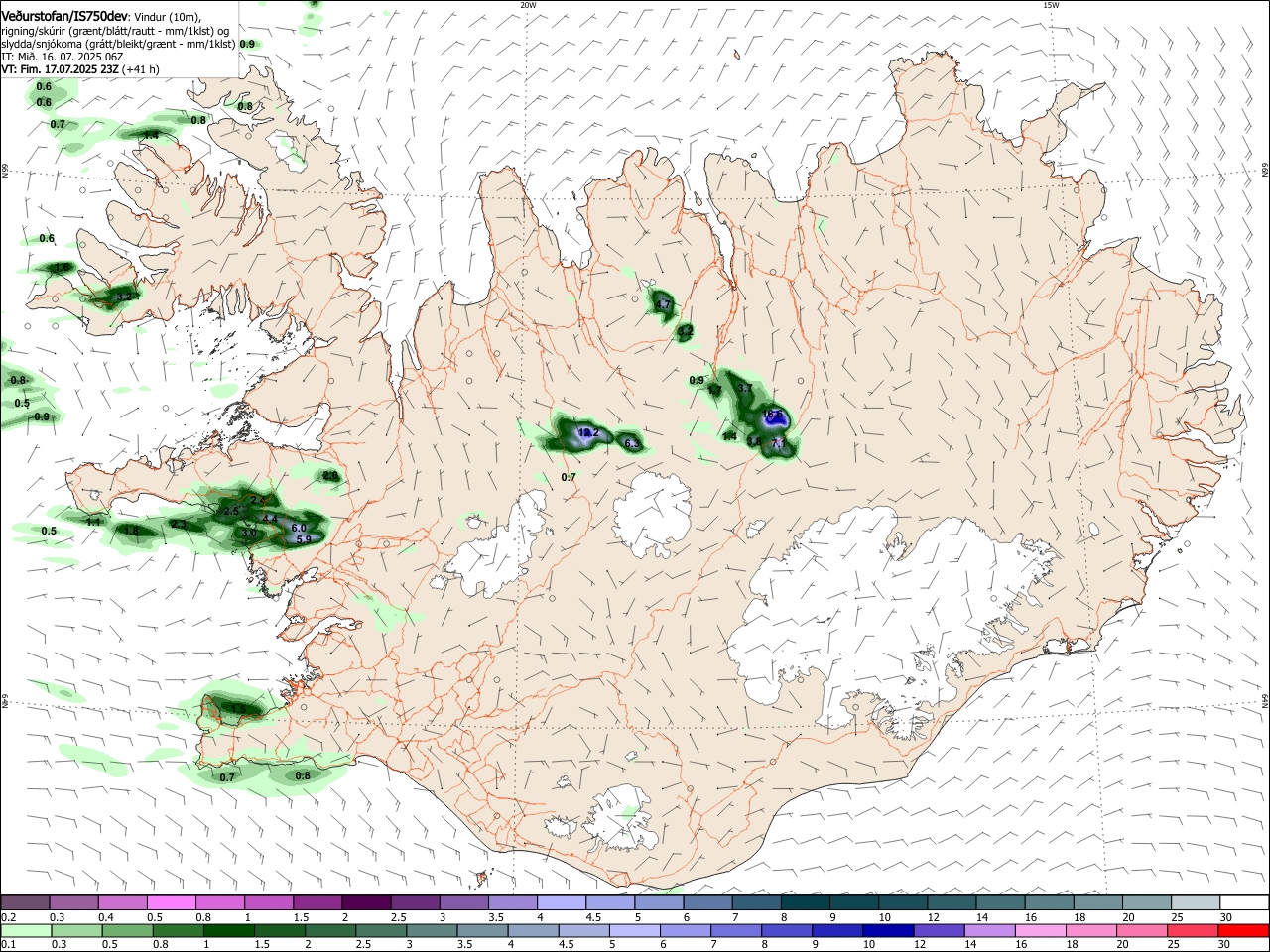Pick the darkest green lower swatch between 1 and 1.5
The height and width of the screenshot is (952, 1270).
[x=228, y=930]
